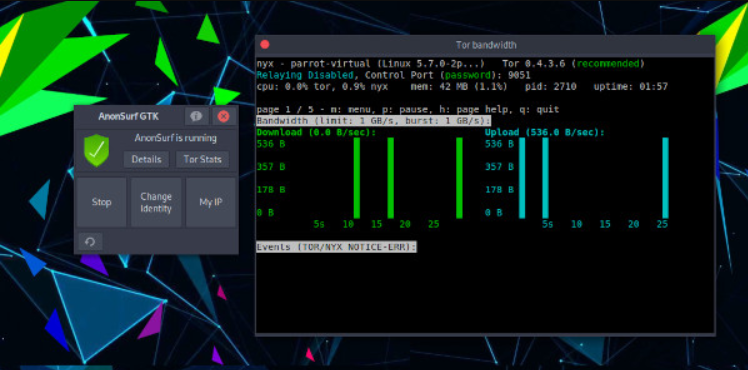The width and height of the screenshot is (748, 370).
Task: Click the 'Bandwidth (limit: 1 GB/s' header line
Action: (374, 121)
